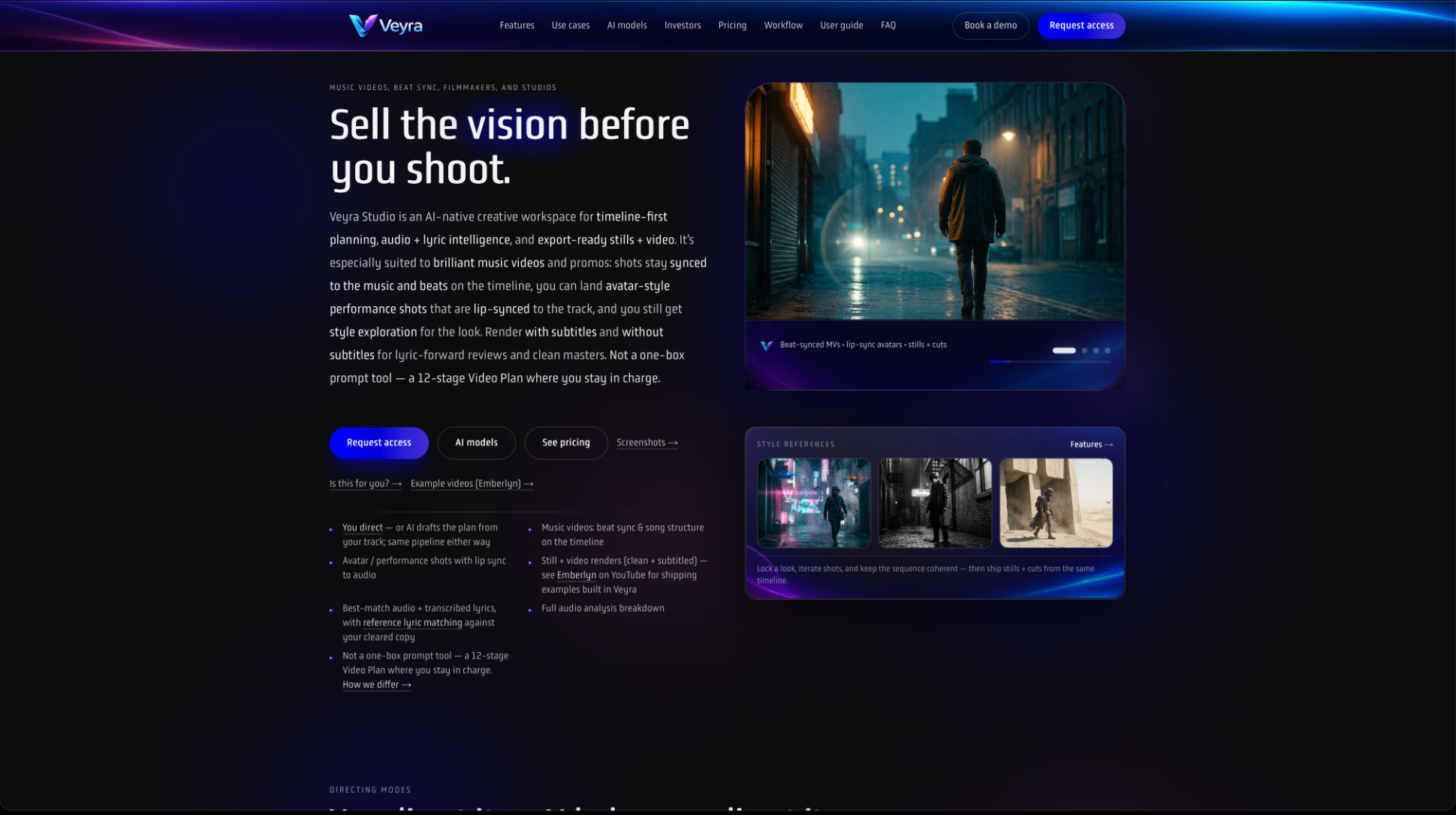Select the desert ruins style thumbnail
The height and width of the screenshot is (815, 1456).
pos(1056,503)
